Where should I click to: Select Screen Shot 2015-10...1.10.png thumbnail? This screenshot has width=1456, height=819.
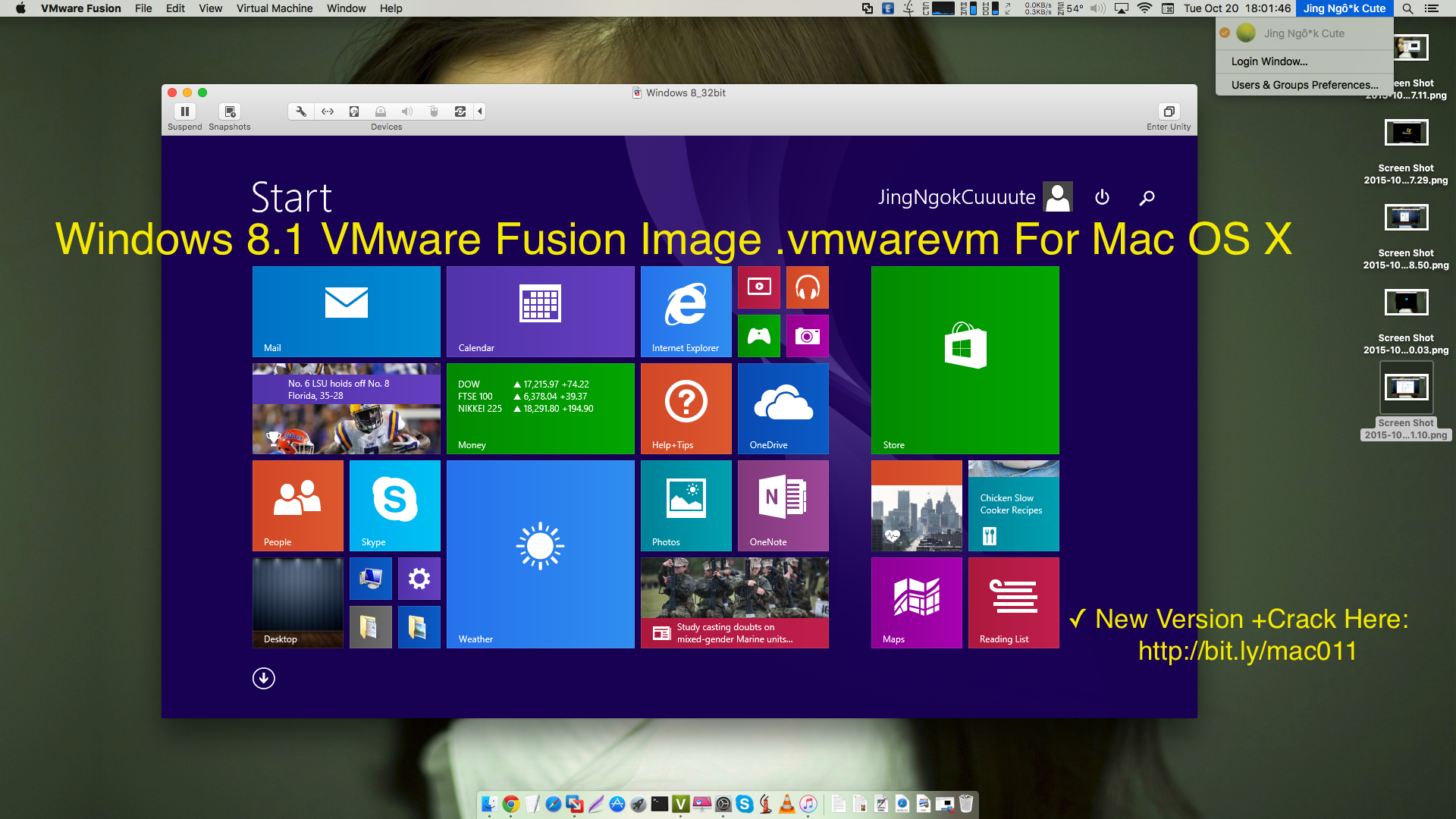click(1406, 388)
